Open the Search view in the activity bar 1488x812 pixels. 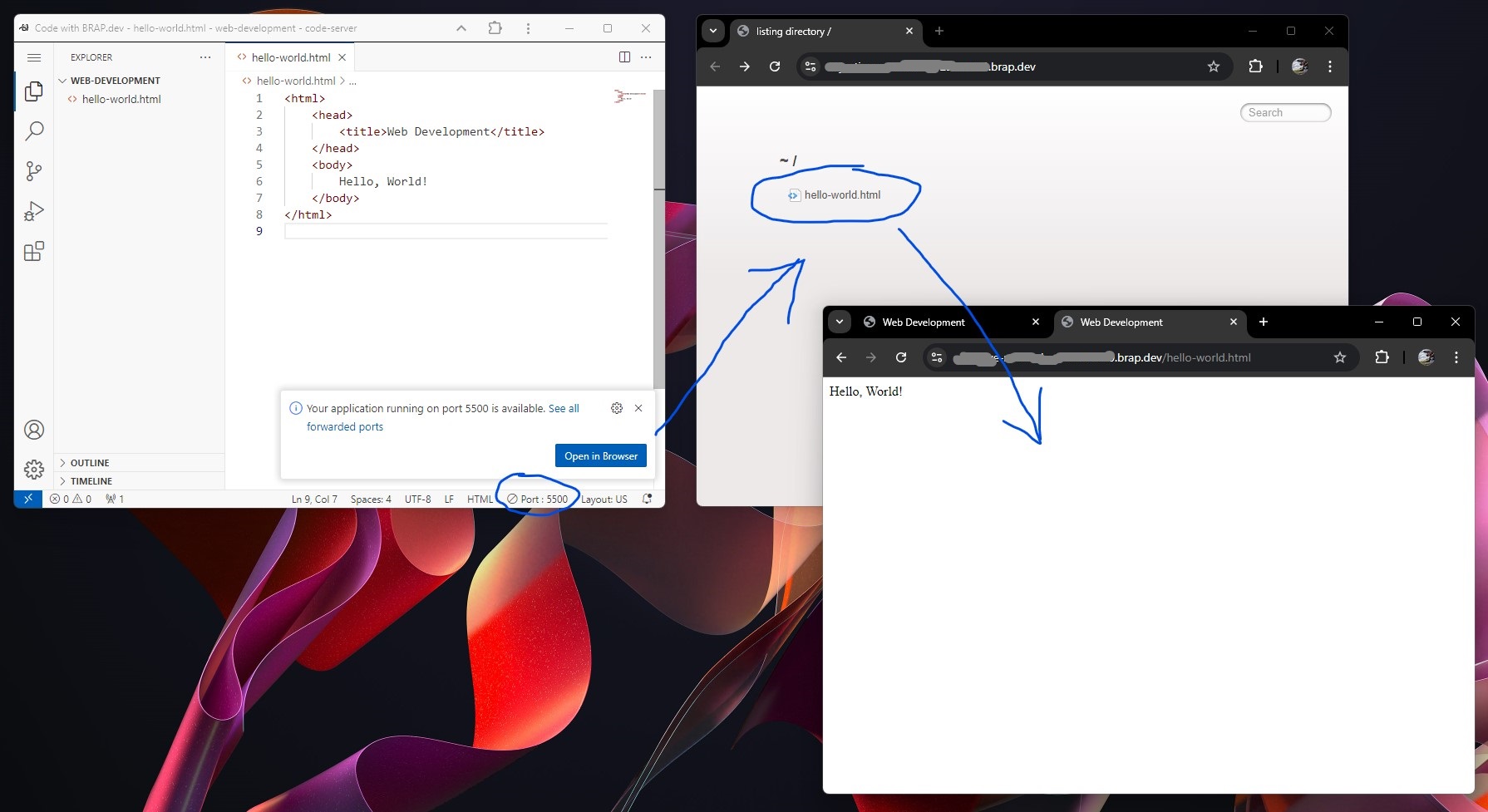34,130
